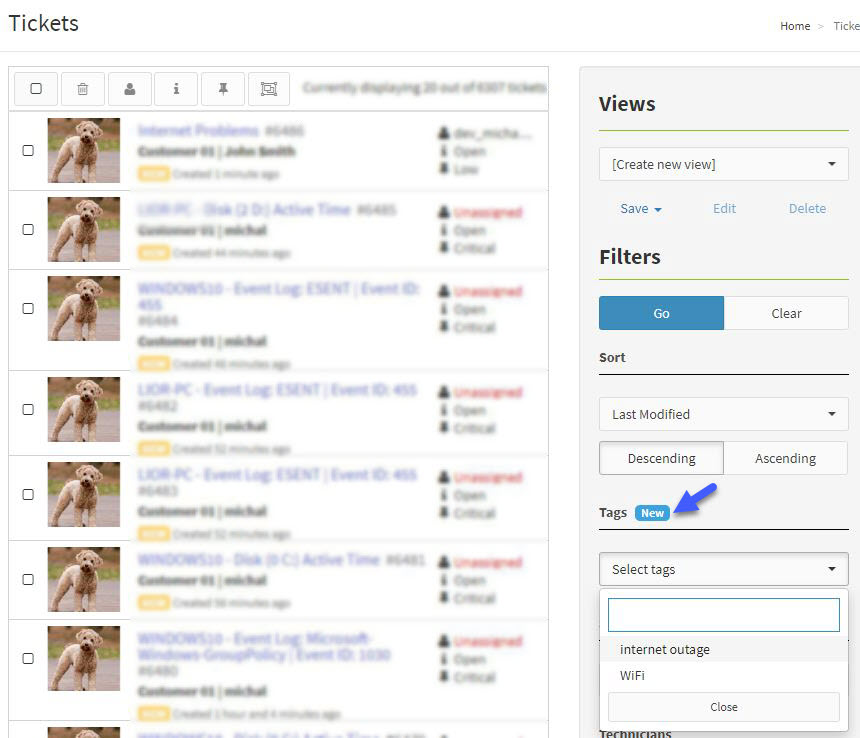860x738 pixels.
Task: Click the tag search input field
Action: coord(723,615)
